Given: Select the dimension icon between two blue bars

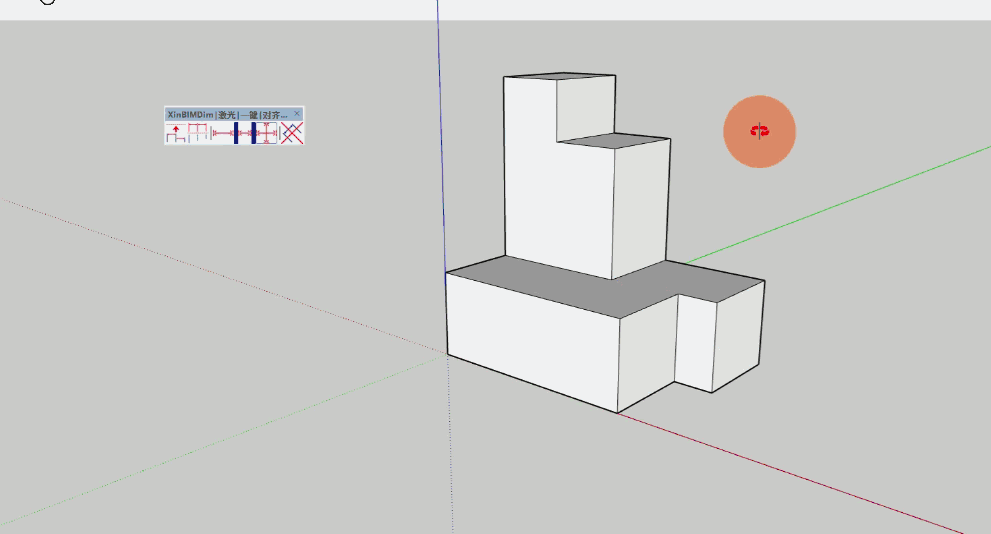Looking at the screenshot, I should 245,134.
